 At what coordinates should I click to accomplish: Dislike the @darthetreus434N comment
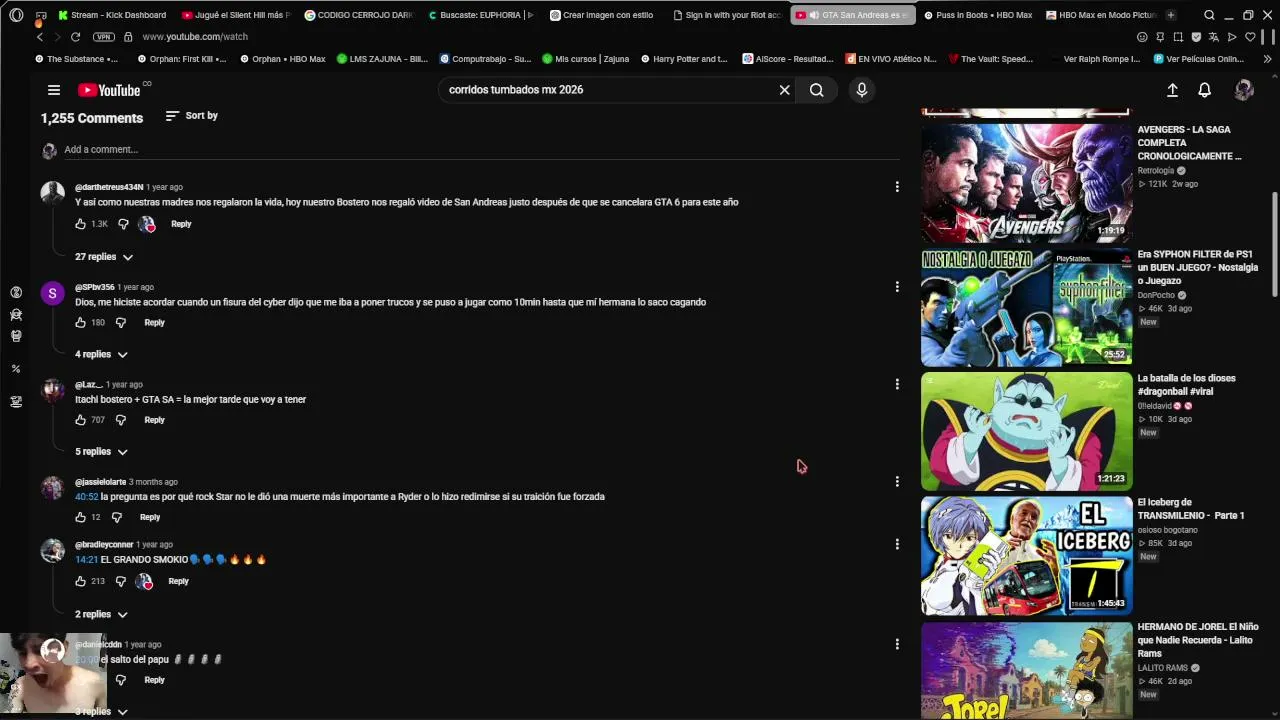coord(124,224)
